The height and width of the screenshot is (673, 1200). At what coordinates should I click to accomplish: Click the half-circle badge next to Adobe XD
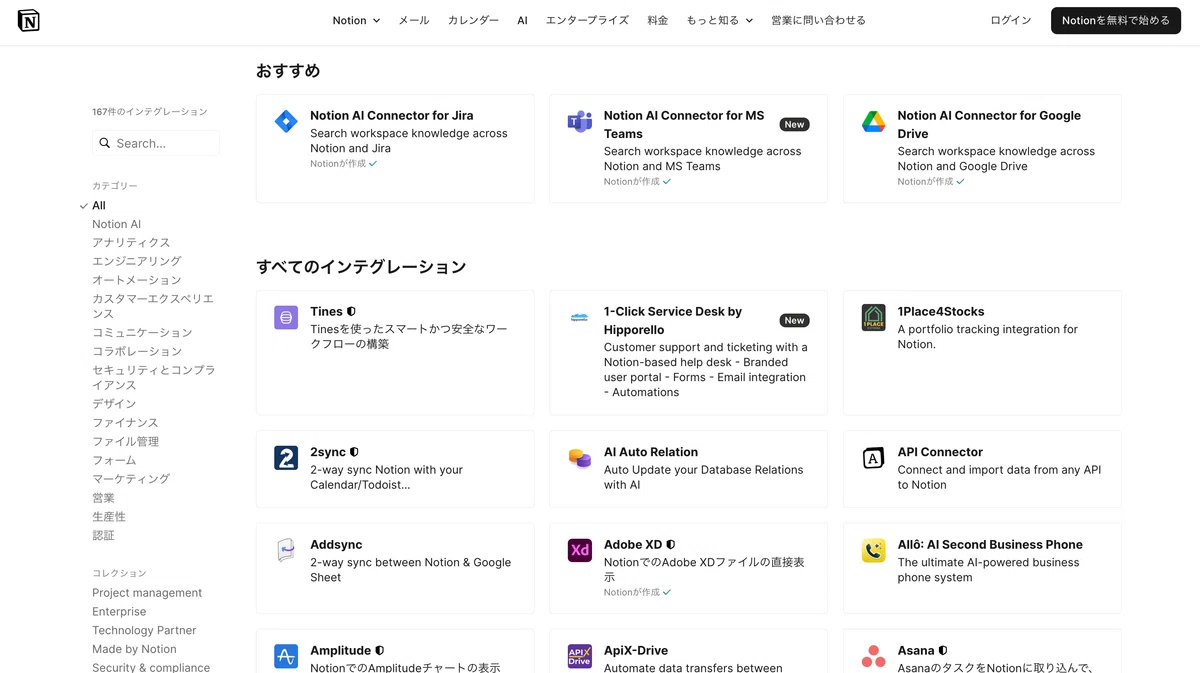[671, 545]
